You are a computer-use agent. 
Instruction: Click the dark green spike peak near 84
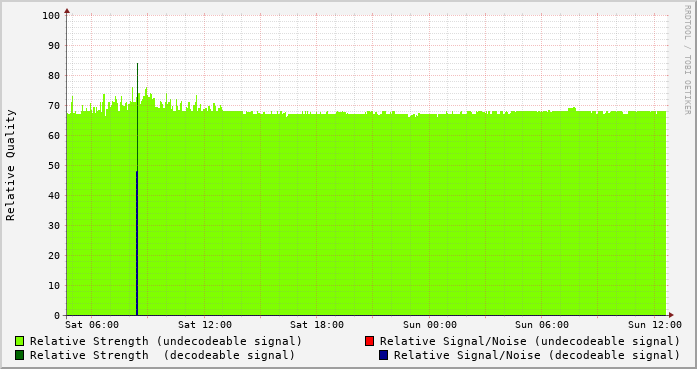click(137, 64)
